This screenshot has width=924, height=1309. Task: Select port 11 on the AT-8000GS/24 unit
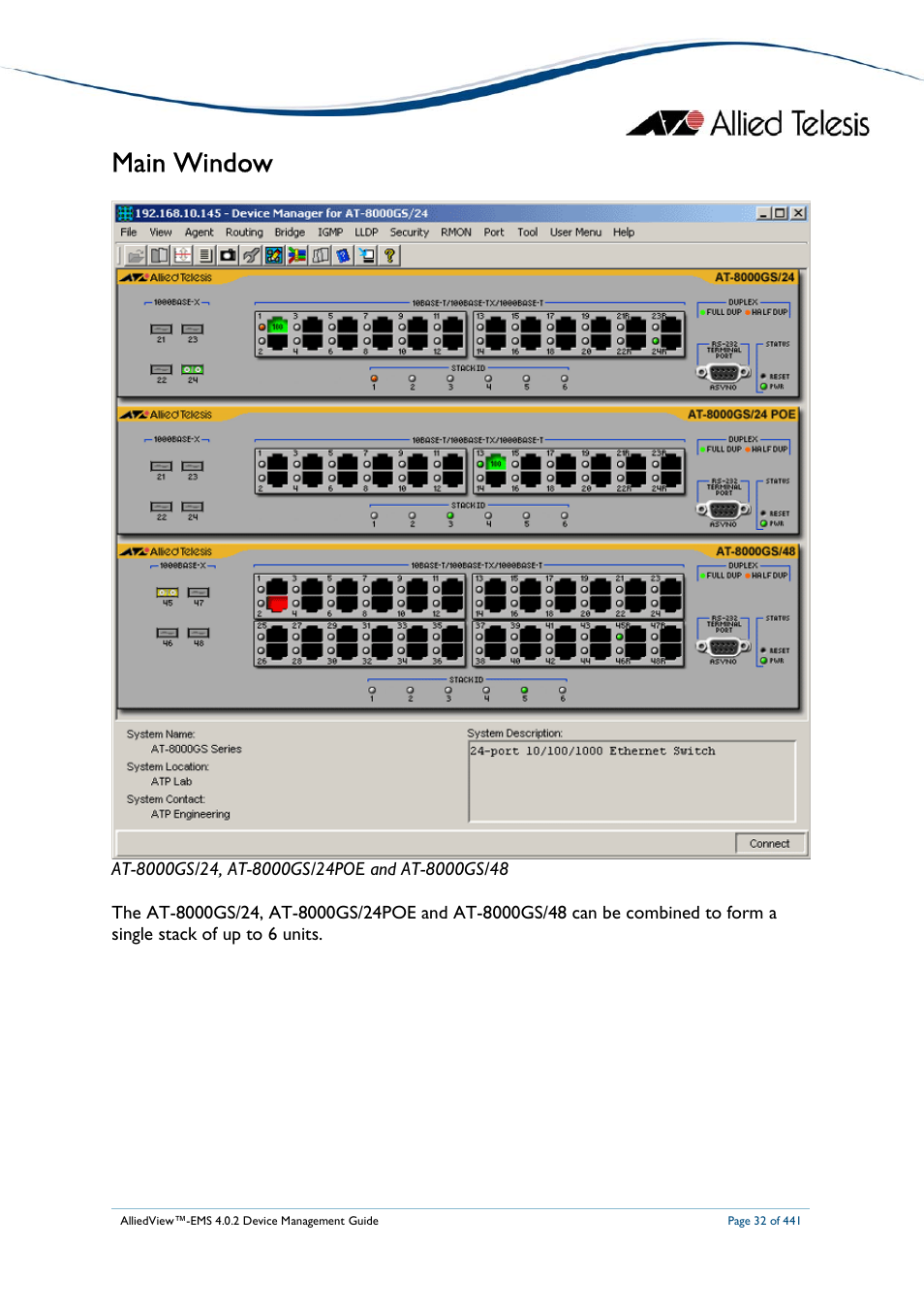coord(452,326)
